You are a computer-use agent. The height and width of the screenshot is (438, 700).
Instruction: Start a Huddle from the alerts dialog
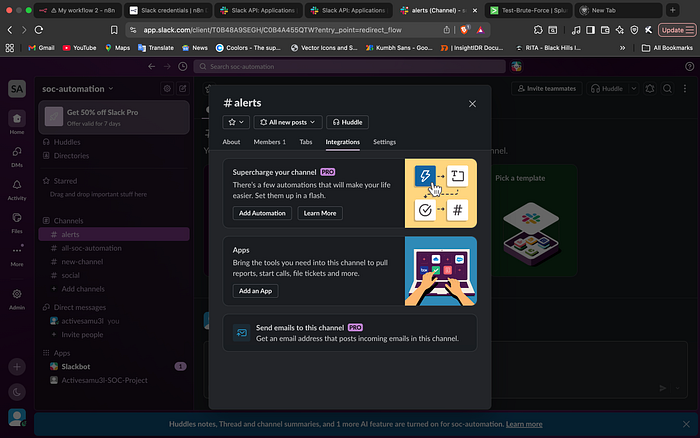point(347,122)
